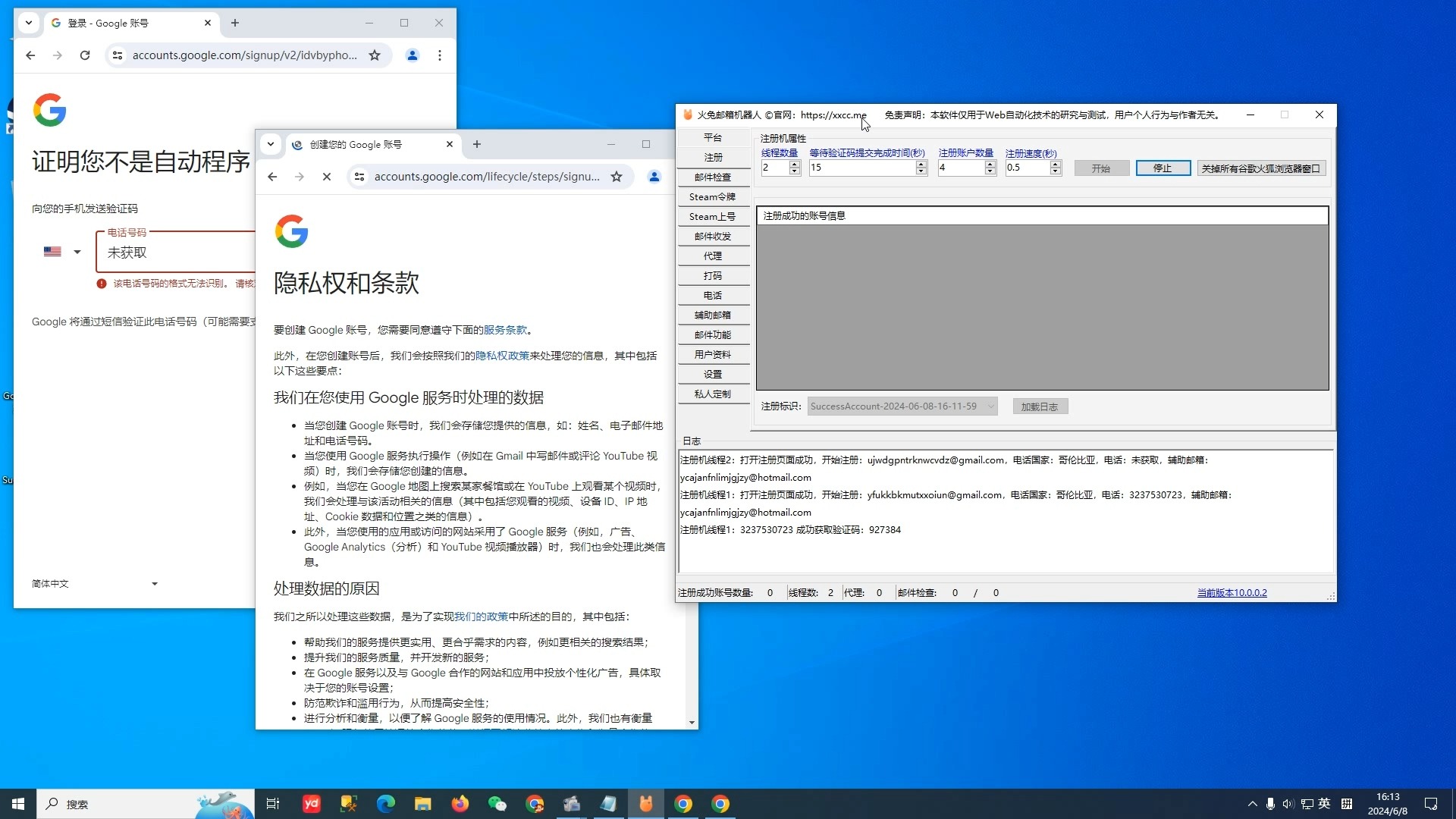Screen dimensions: 1456x819
Task: Go back in the 隐私权和条款 window
Action: (x=272, y=177)
